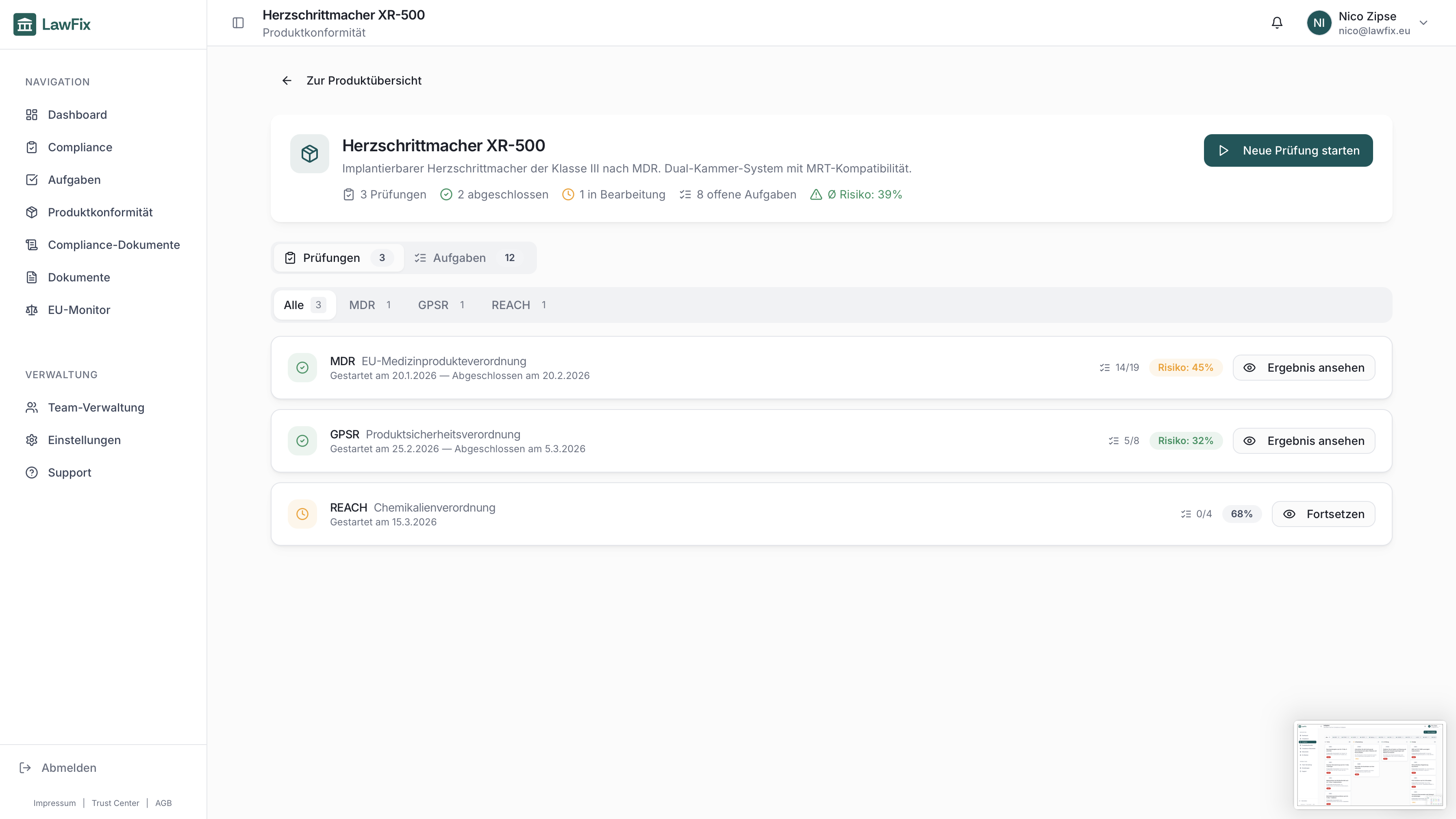Click the Compliance clipboard icon
The width and height of the screenshot is (1456, 819).
point(32,147)
